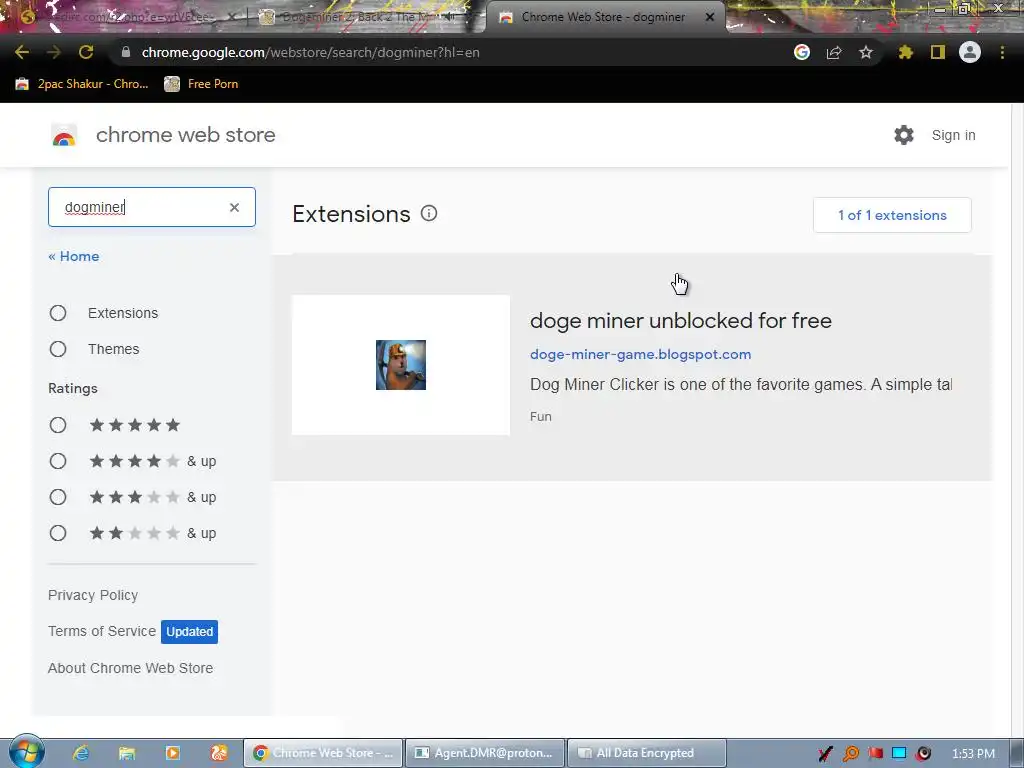Filter by two stars & up
This screenshot has height=768, width=1024.
click(58, 534)
